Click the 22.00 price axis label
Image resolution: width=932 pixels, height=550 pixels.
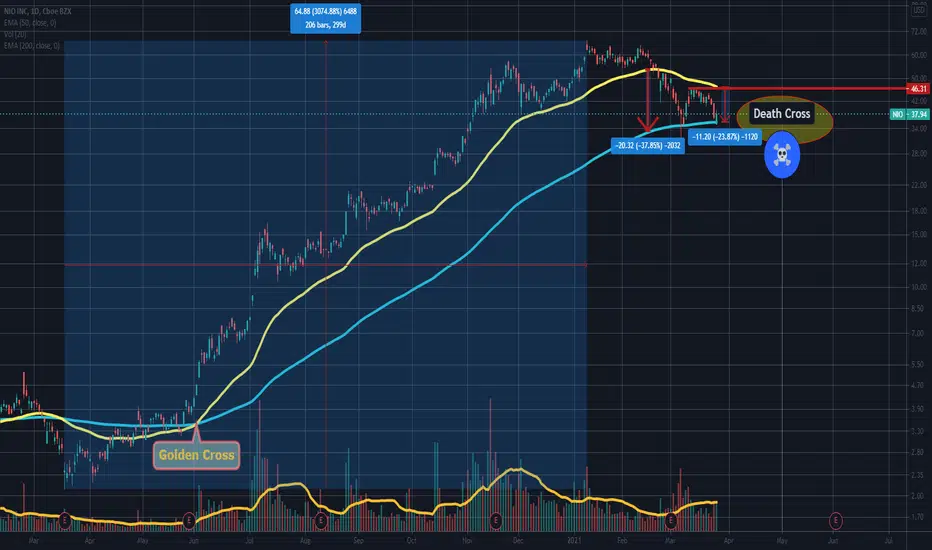[919, 186]
